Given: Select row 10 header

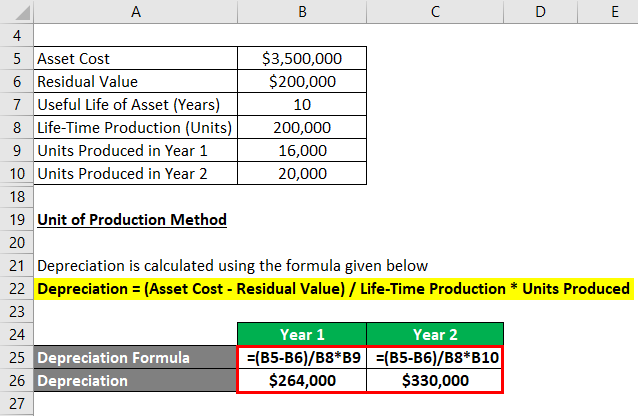Looking at the screenshot, I should (17, 174).
